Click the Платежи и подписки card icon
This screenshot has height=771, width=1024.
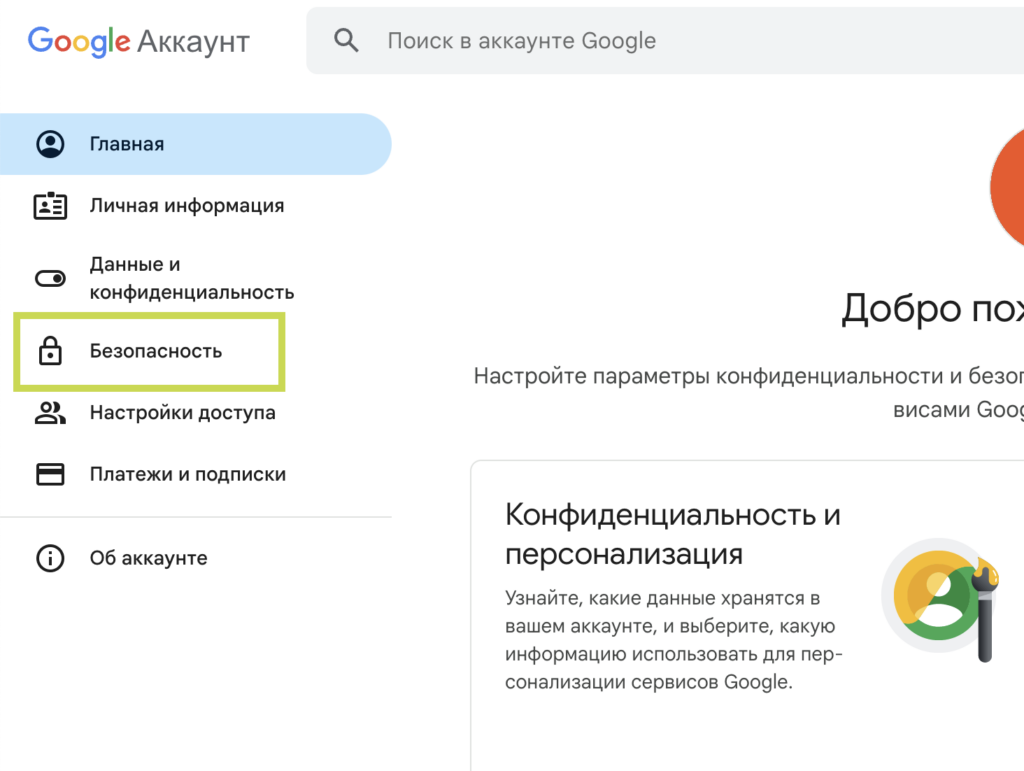coord(50,474)
